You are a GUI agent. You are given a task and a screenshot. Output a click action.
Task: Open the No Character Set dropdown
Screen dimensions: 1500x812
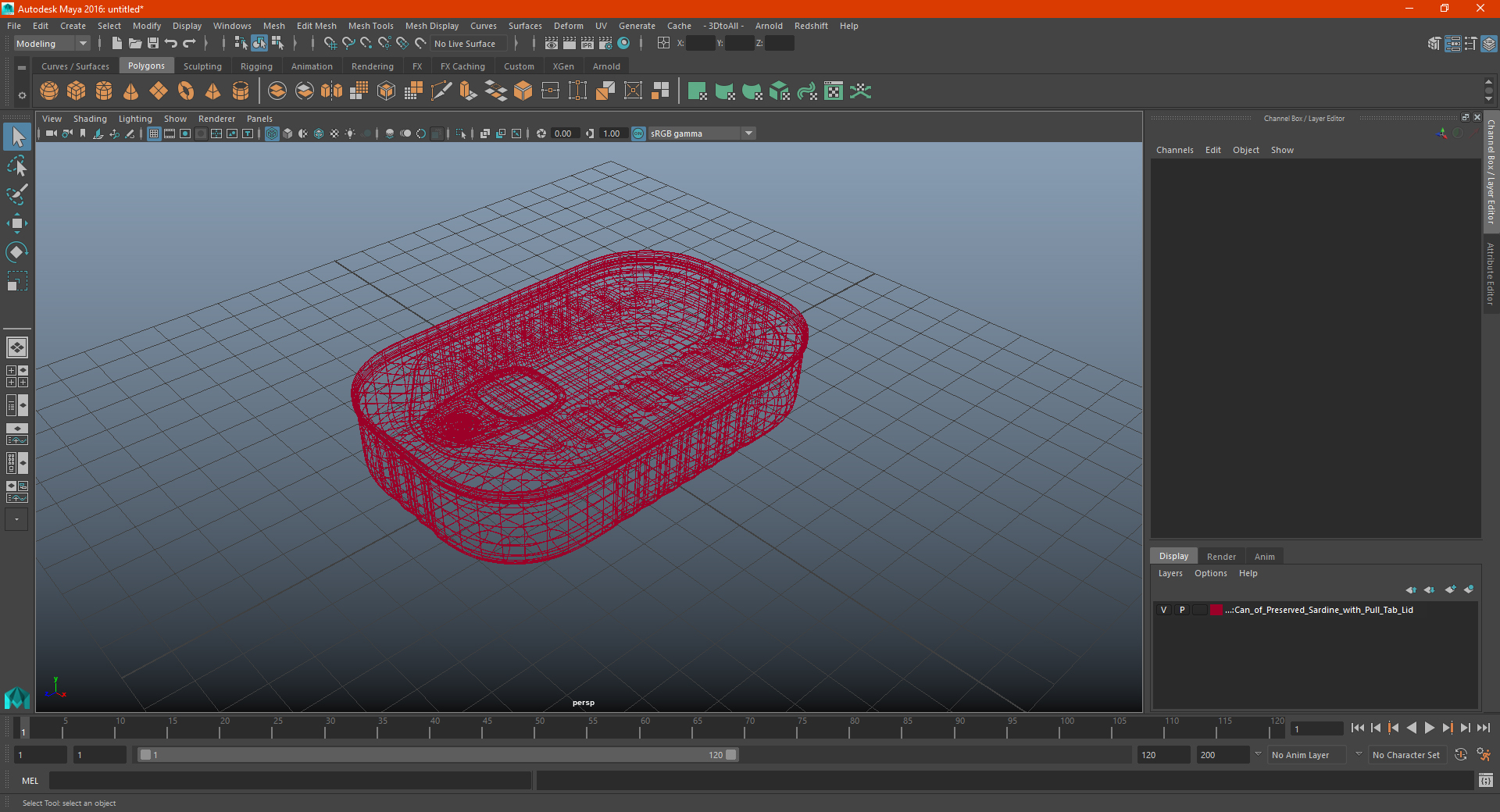click(x=1406, y=755)
